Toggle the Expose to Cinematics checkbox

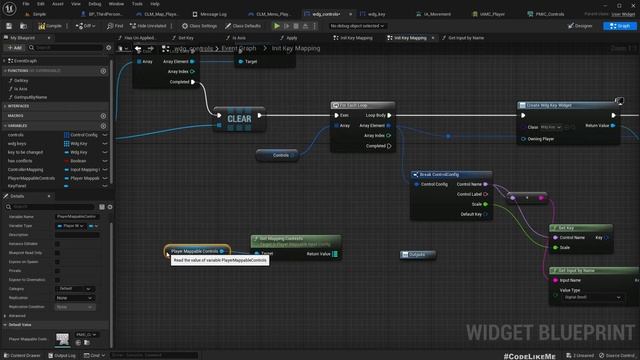57,280
